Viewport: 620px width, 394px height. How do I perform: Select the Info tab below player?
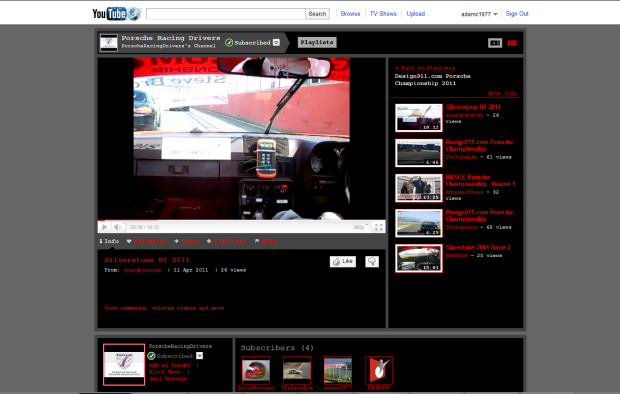(109, 241)
